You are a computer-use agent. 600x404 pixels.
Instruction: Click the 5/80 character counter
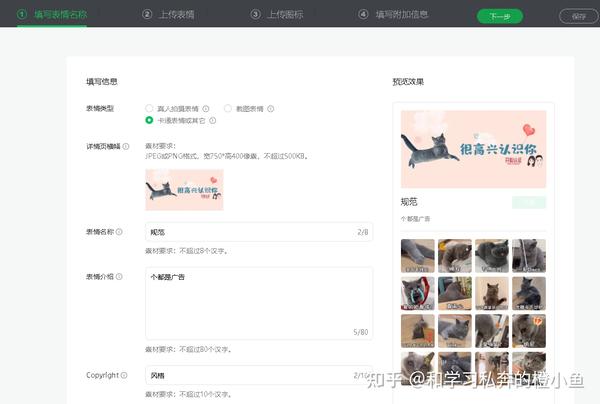360,332
